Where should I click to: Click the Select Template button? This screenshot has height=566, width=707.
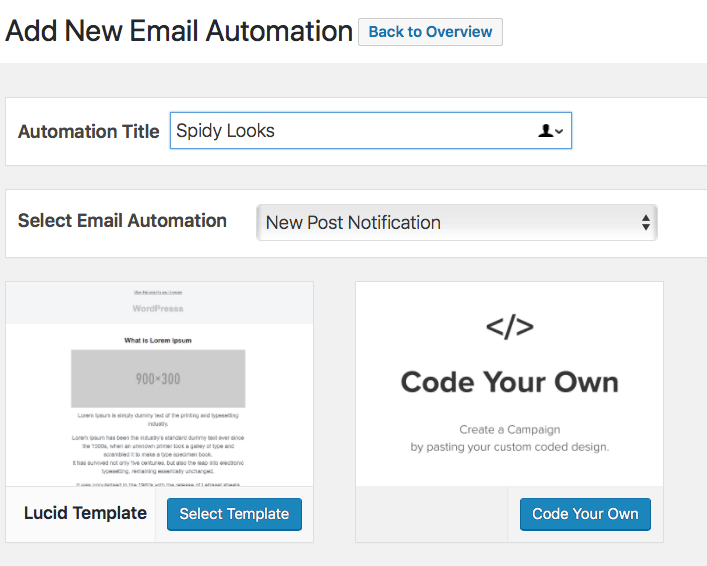[234, 514]
